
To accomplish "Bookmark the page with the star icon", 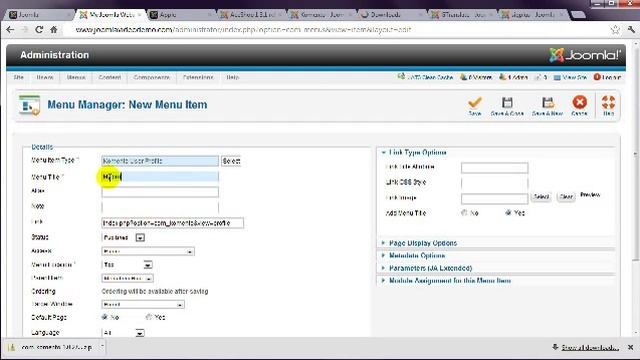I will coord(615,29).
